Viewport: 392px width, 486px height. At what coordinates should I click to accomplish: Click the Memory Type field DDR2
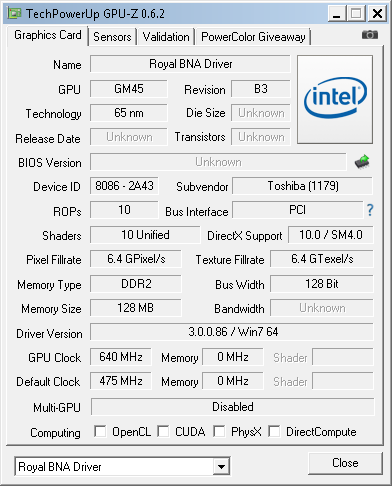(136, 284)
